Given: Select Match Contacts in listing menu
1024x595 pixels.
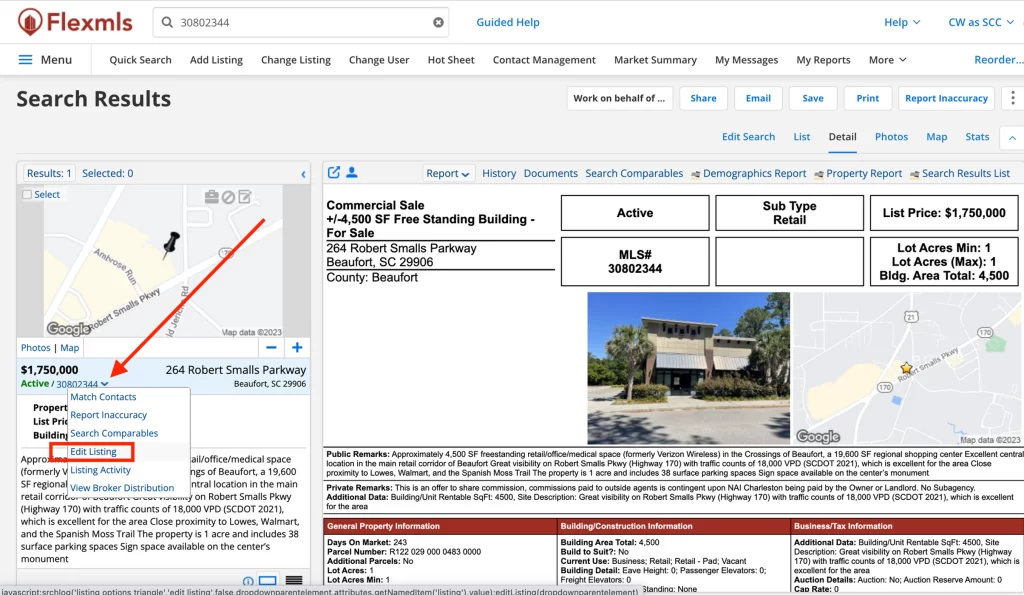Looking at the screenshot, I should [x=103, y=396].
